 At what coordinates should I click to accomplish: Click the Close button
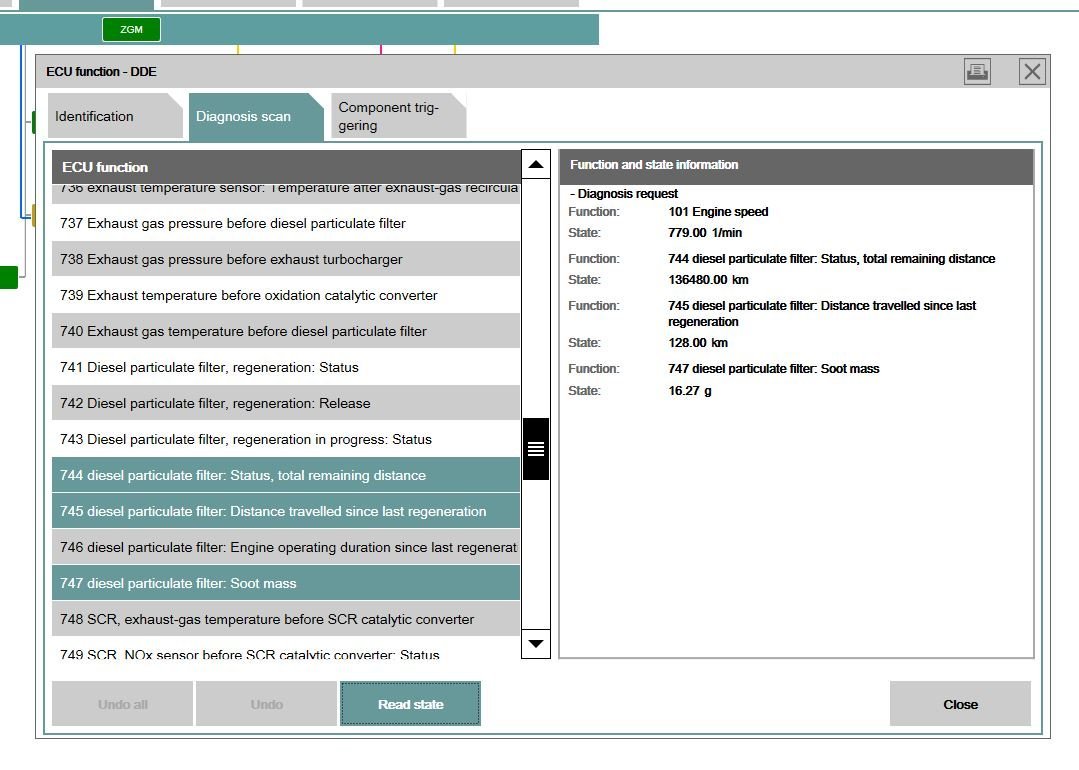tap(960, 704)
